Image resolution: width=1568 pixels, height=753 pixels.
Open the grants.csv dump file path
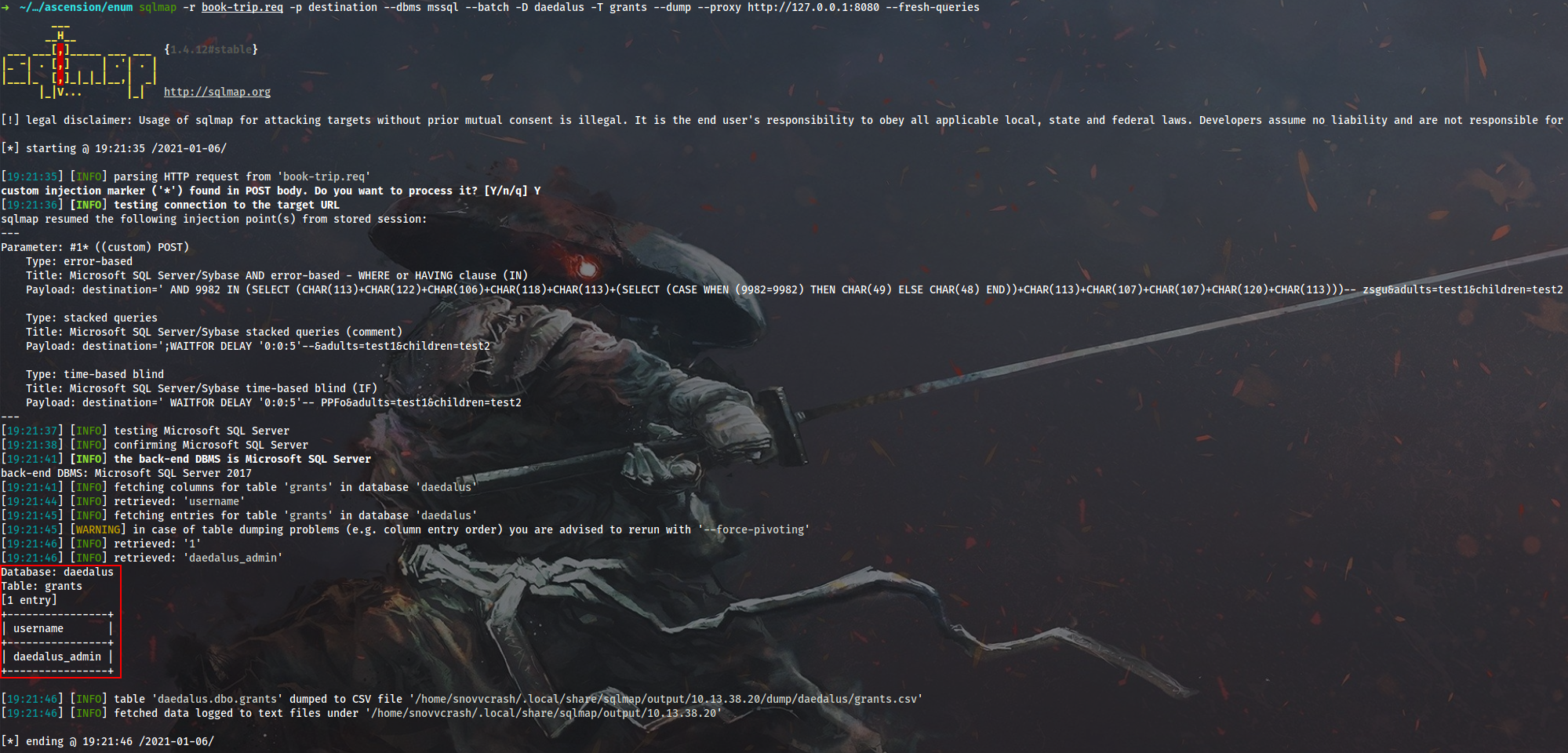coord(663,697)
